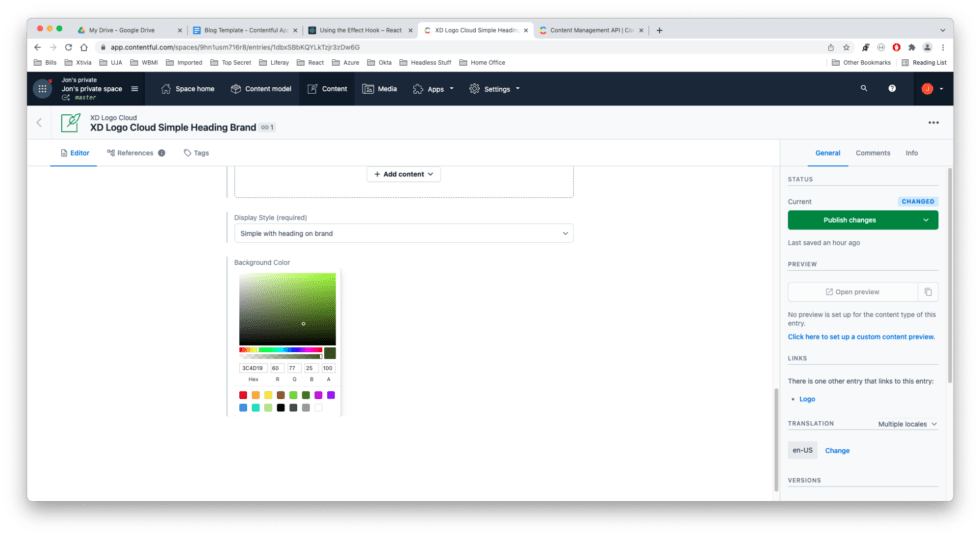Adjust the rainbow hue slider
This screenshot has width=980, height=537.
tap(281, 350)
